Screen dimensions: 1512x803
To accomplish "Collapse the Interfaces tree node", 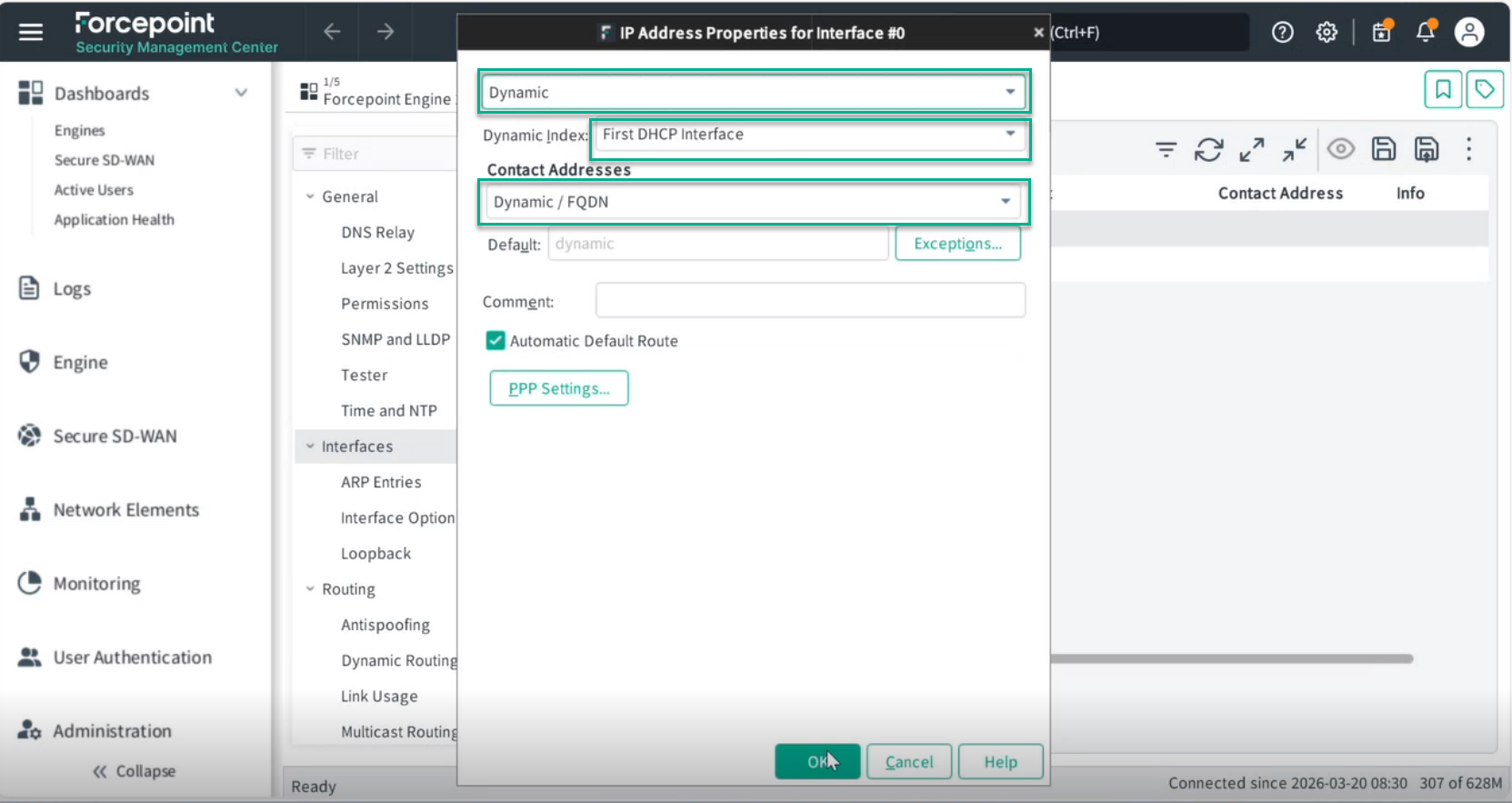I will (x=310, y=447).
